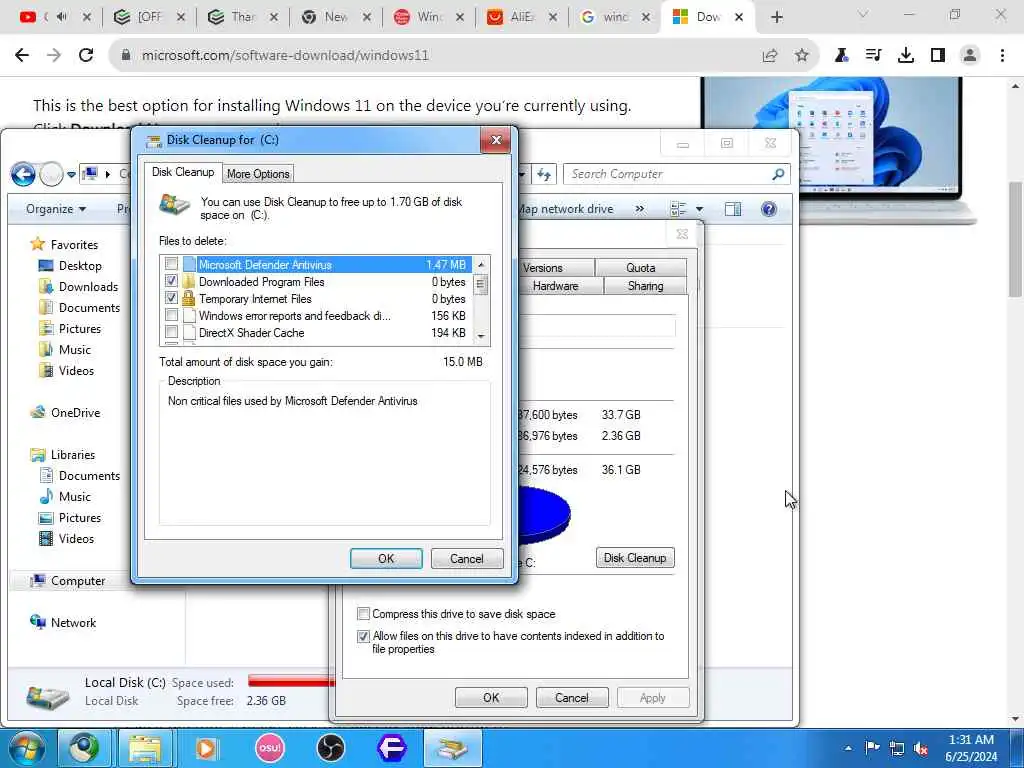Switch to the More Options tab
Image resolution: width=1024 pixels, height=768 pixels.
[258, 174]
